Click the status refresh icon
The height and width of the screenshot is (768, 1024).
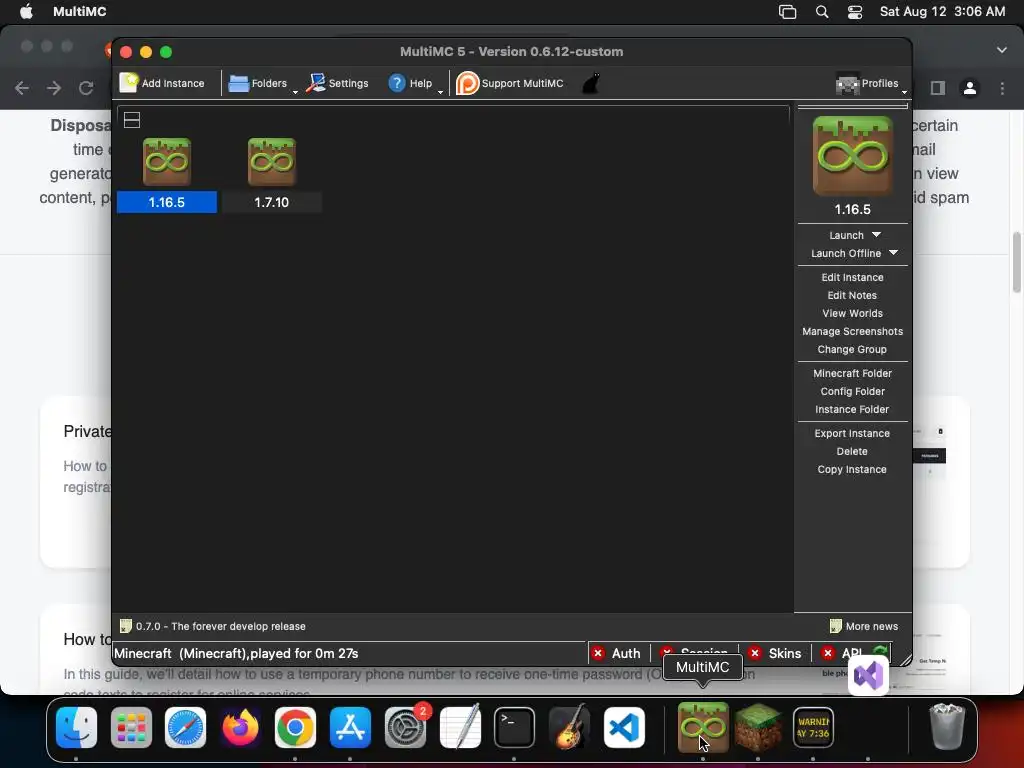(880, 652)
